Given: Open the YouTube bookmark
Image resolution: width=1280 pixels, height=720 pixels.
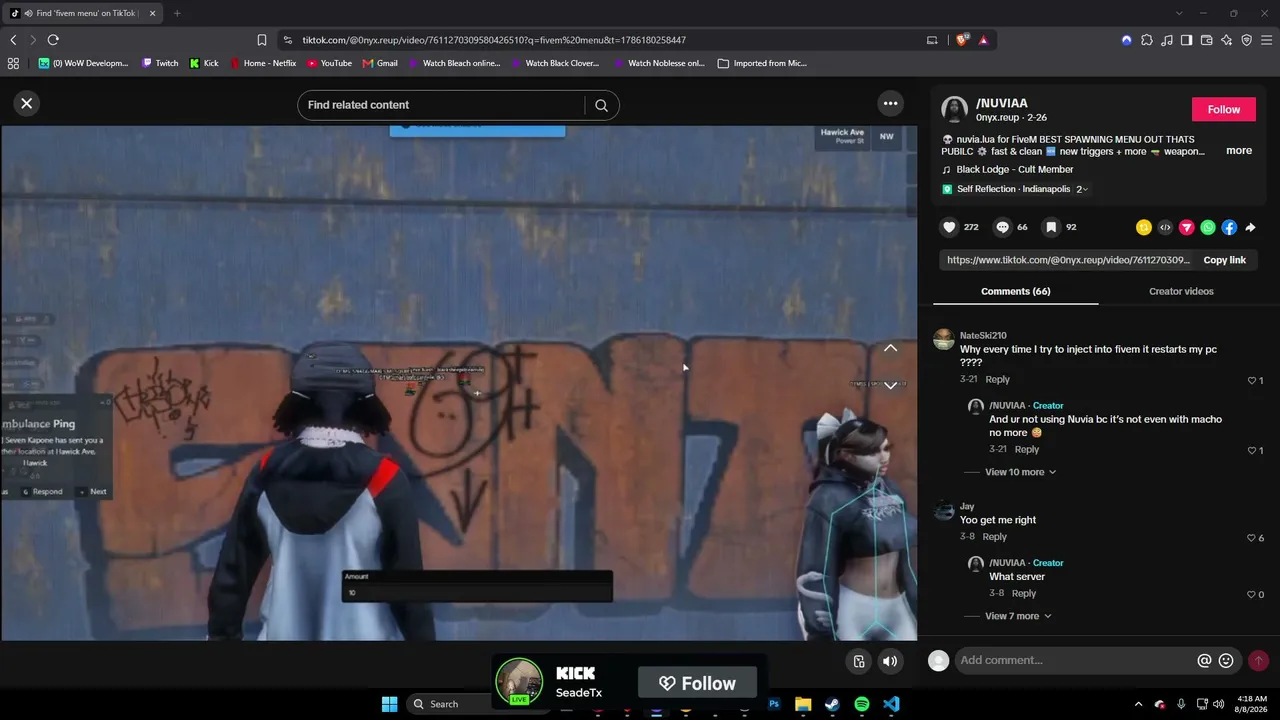Looking at the screenshot, I should 329,63.
